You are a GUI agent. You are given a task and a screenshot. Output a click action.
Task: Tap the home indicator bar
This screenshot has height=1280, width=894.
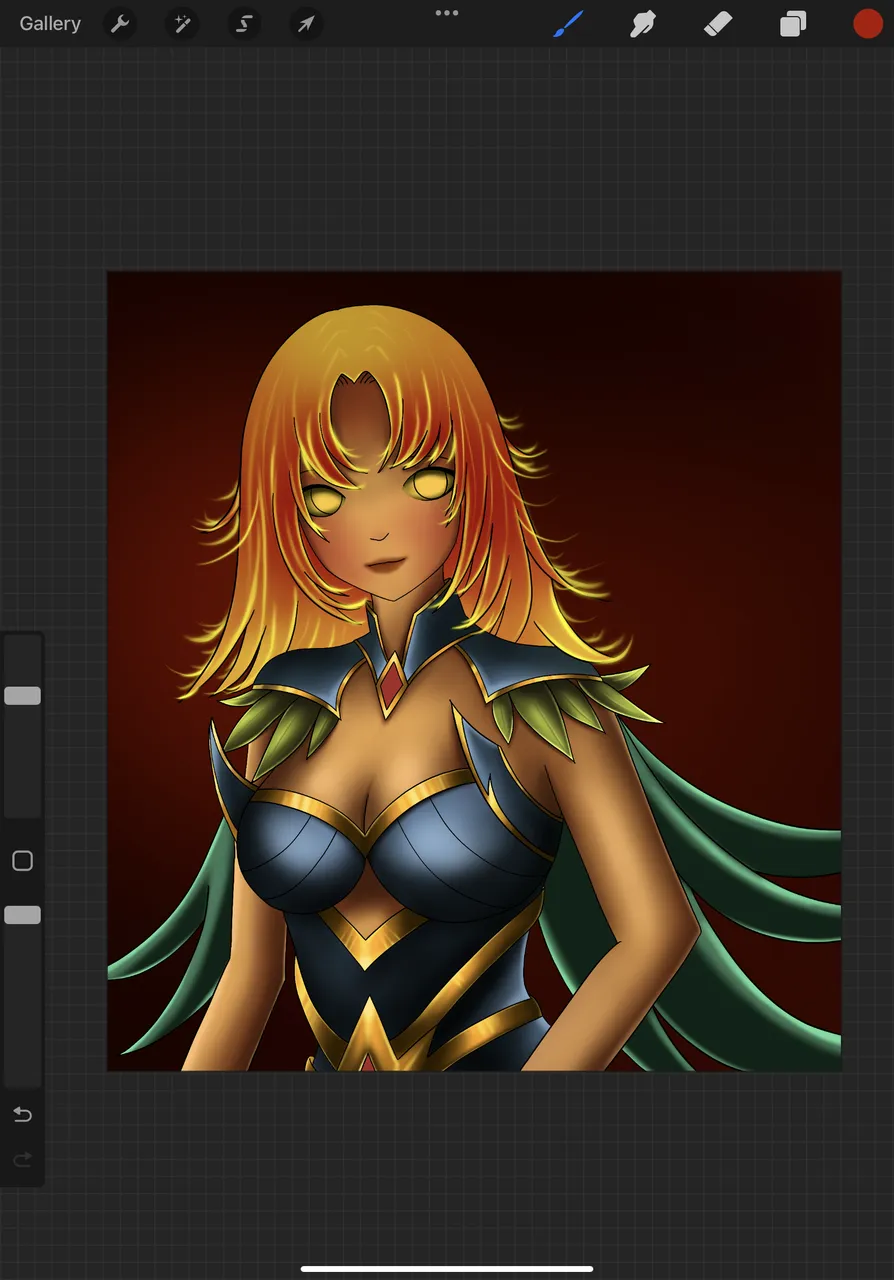447,1269
